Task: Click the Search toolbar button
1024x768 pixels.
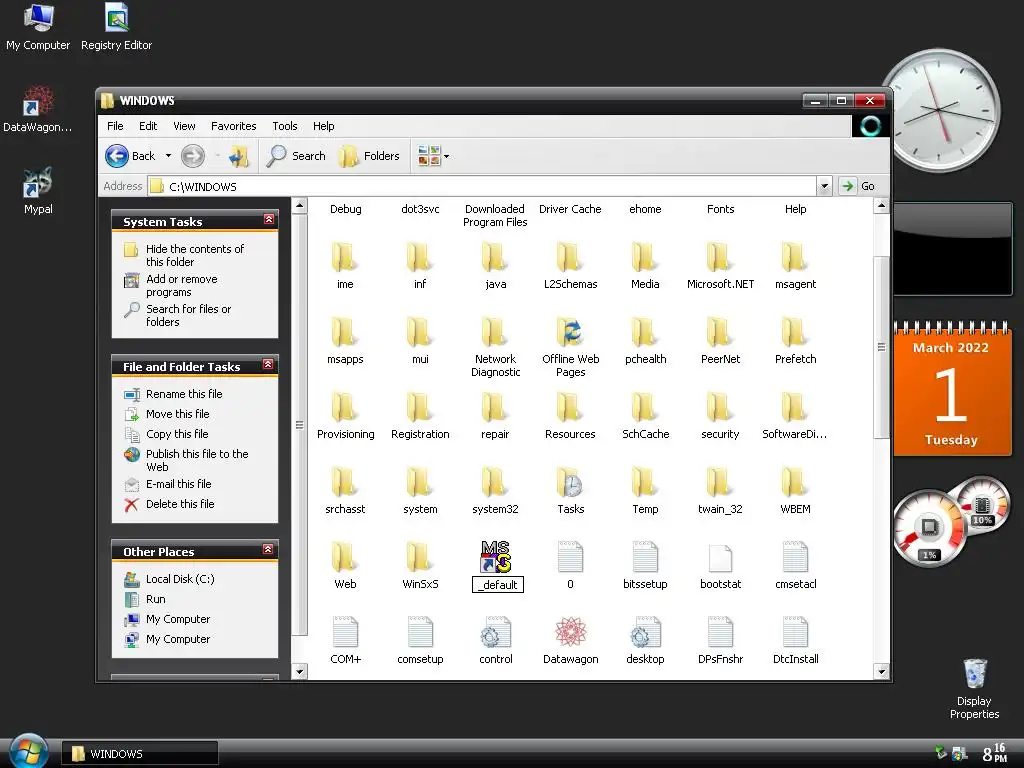Action: tap(296, 156)
